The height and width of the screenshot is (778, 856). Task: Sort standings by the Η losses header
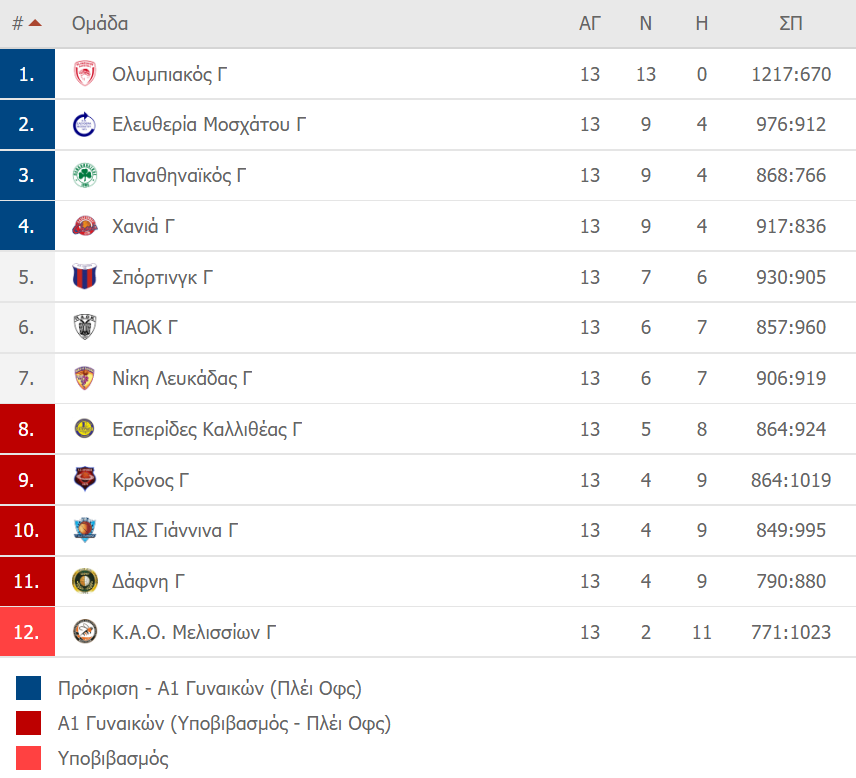click(702, 23)
